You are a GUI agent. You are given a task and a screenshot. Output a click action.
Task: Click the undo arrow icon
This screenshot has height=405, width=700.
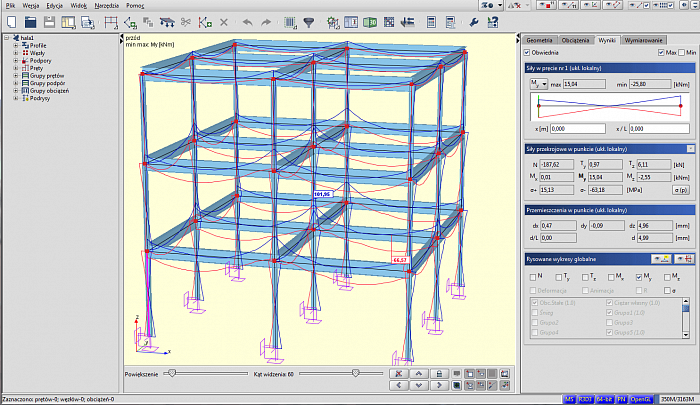(x=247, y=21)
